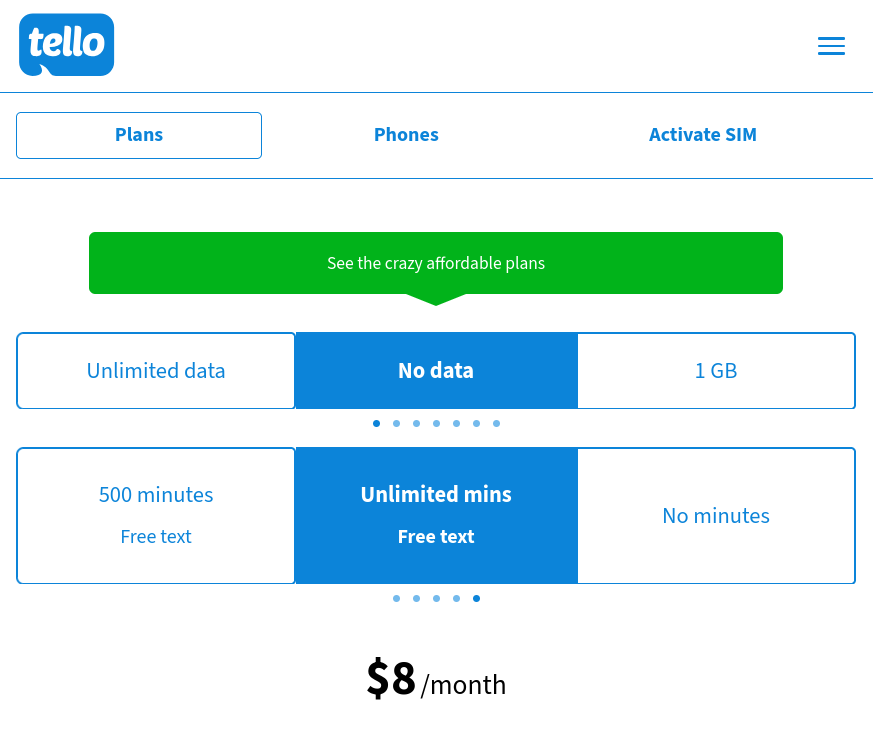The width and height of the screenshot is (873, 732).
Task: Switch to the Plans tab
Action: [x=139, y=135]
